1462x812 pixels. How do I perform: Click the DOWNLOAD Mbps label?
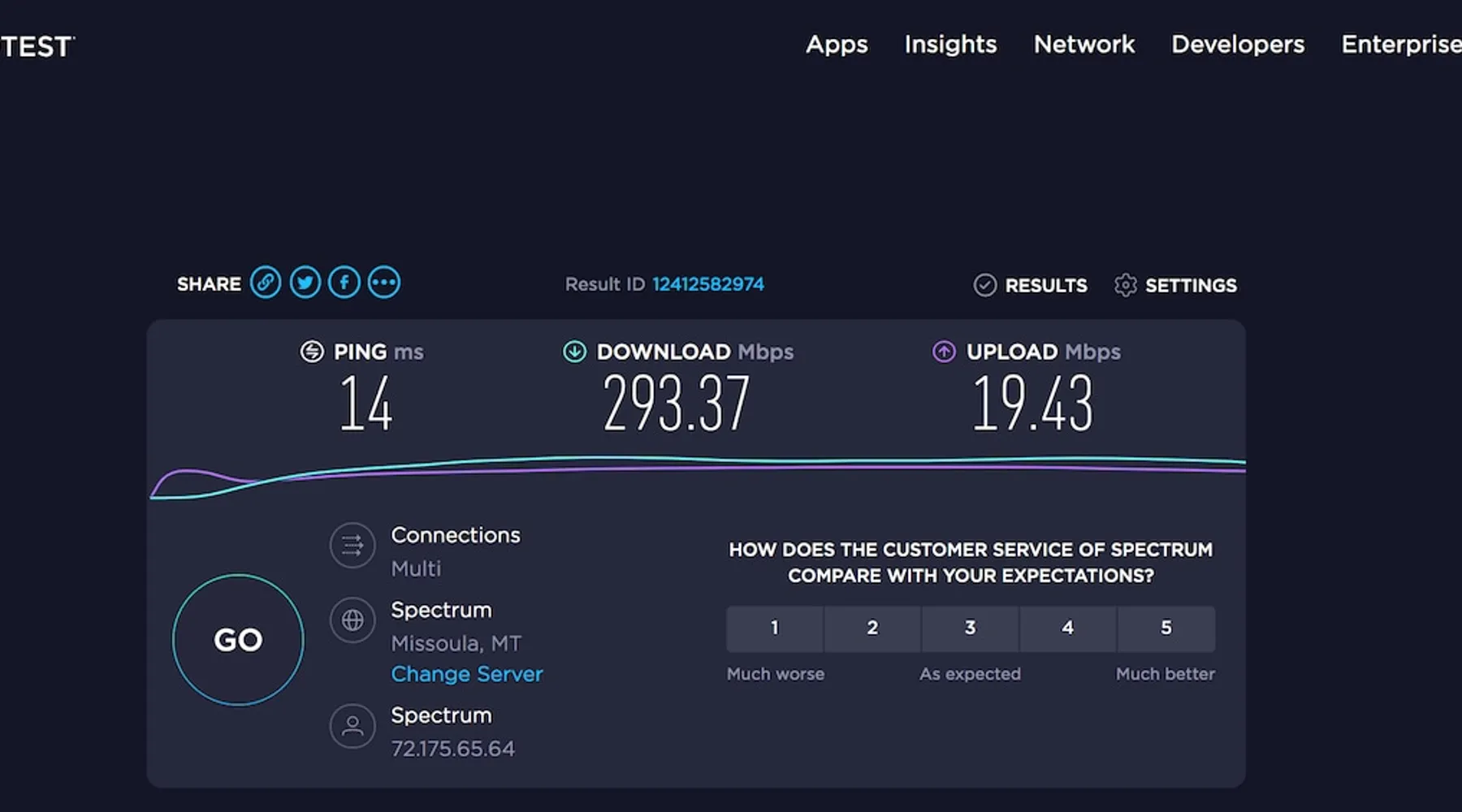click(695, 352)
